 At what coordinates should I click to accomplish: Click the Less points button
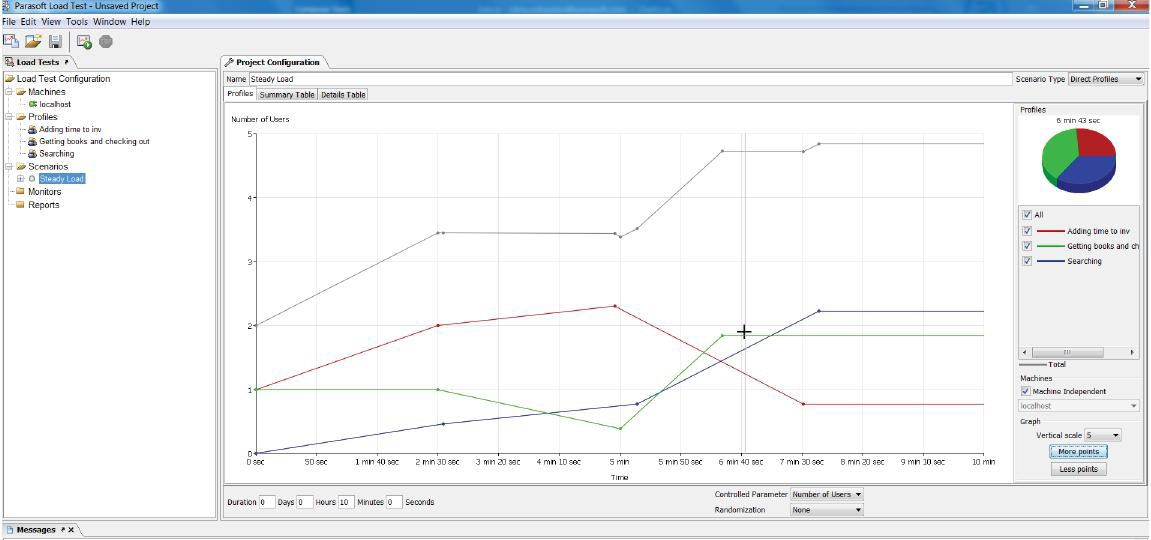tap(1078, 469)
